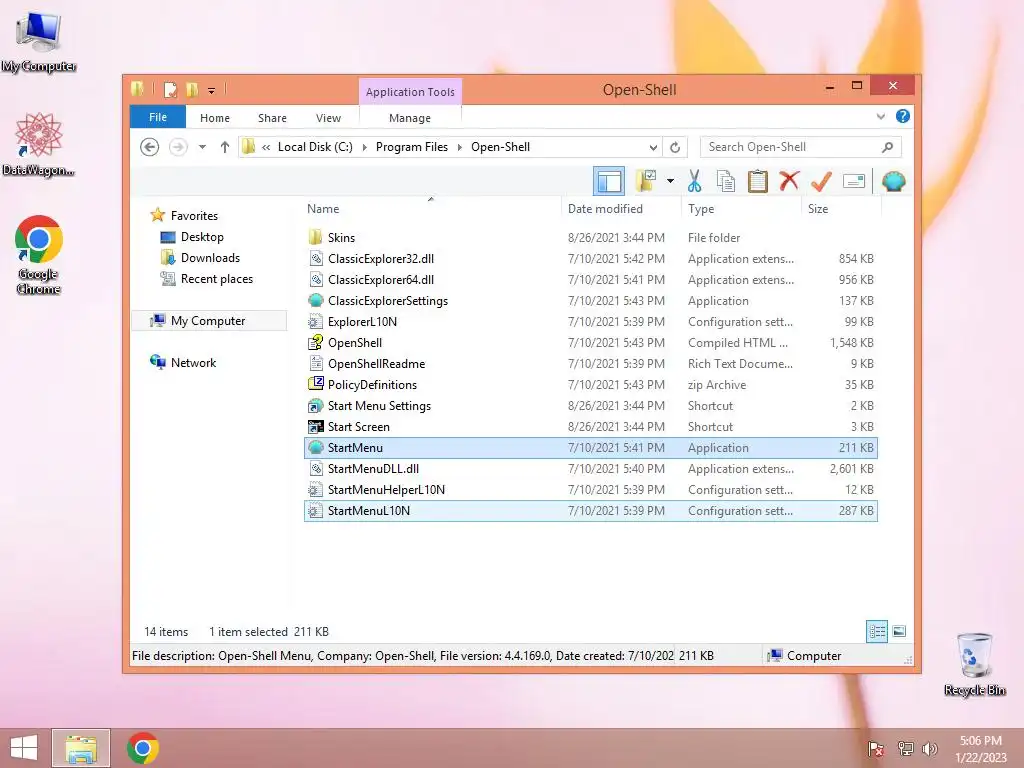Click the Forward navigation arrow
Image resolution: width=1024 pixels, height=768 pixels.
[178, 147]
